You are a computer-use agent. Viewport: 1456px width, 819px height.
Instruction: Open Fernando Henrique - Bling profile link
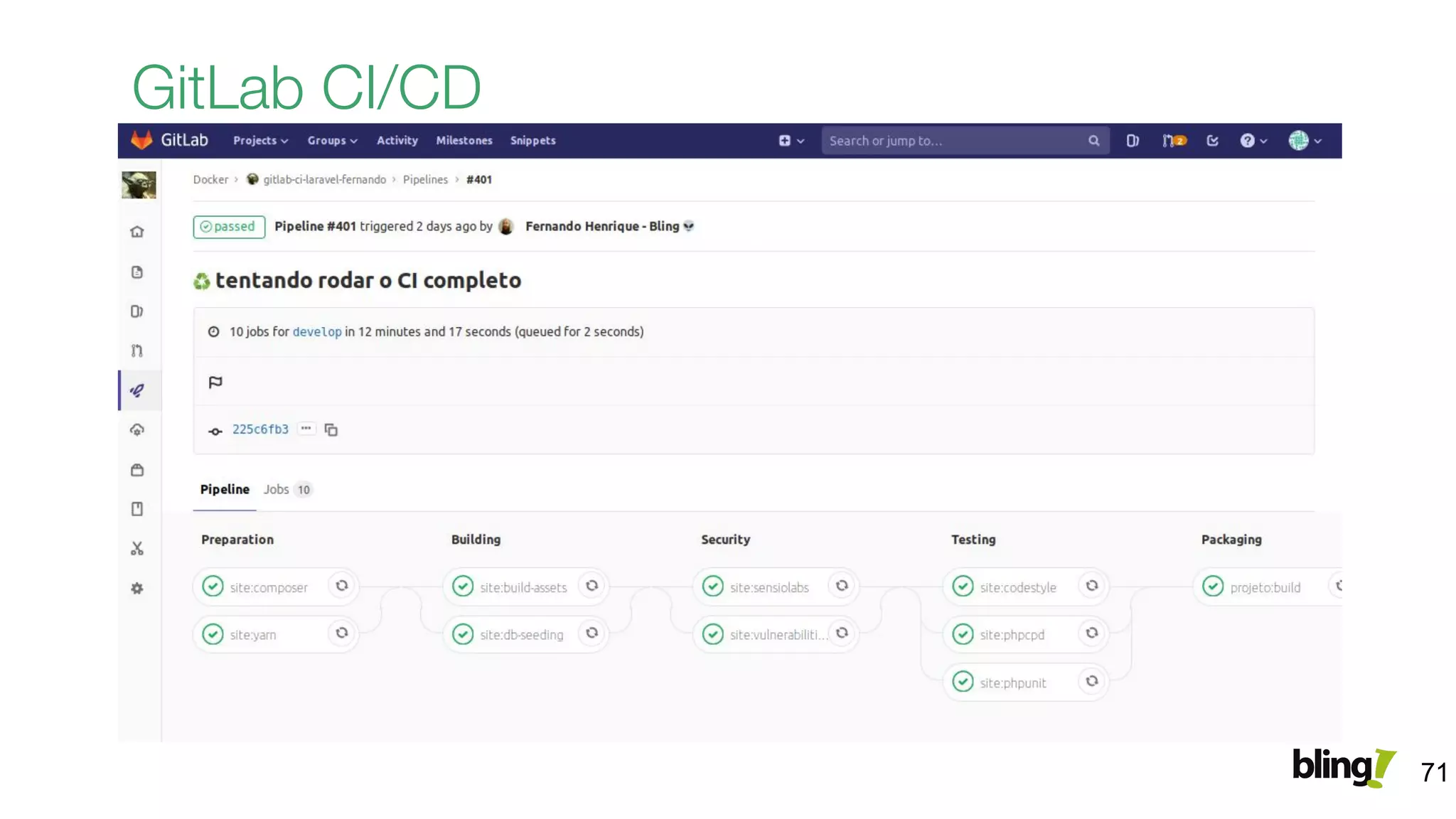[602, 226]
